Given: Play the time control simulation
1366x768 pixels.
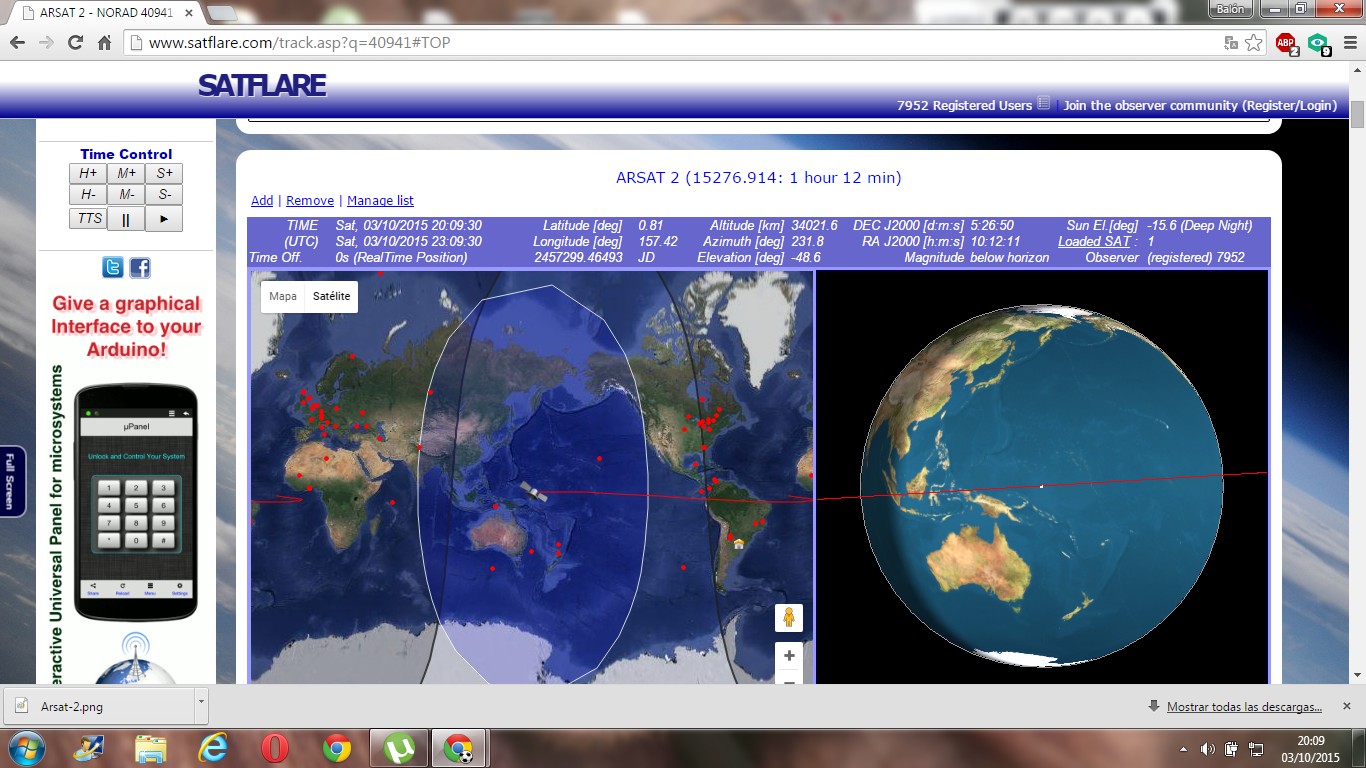Looking at the screenshot, I should 164,219.
